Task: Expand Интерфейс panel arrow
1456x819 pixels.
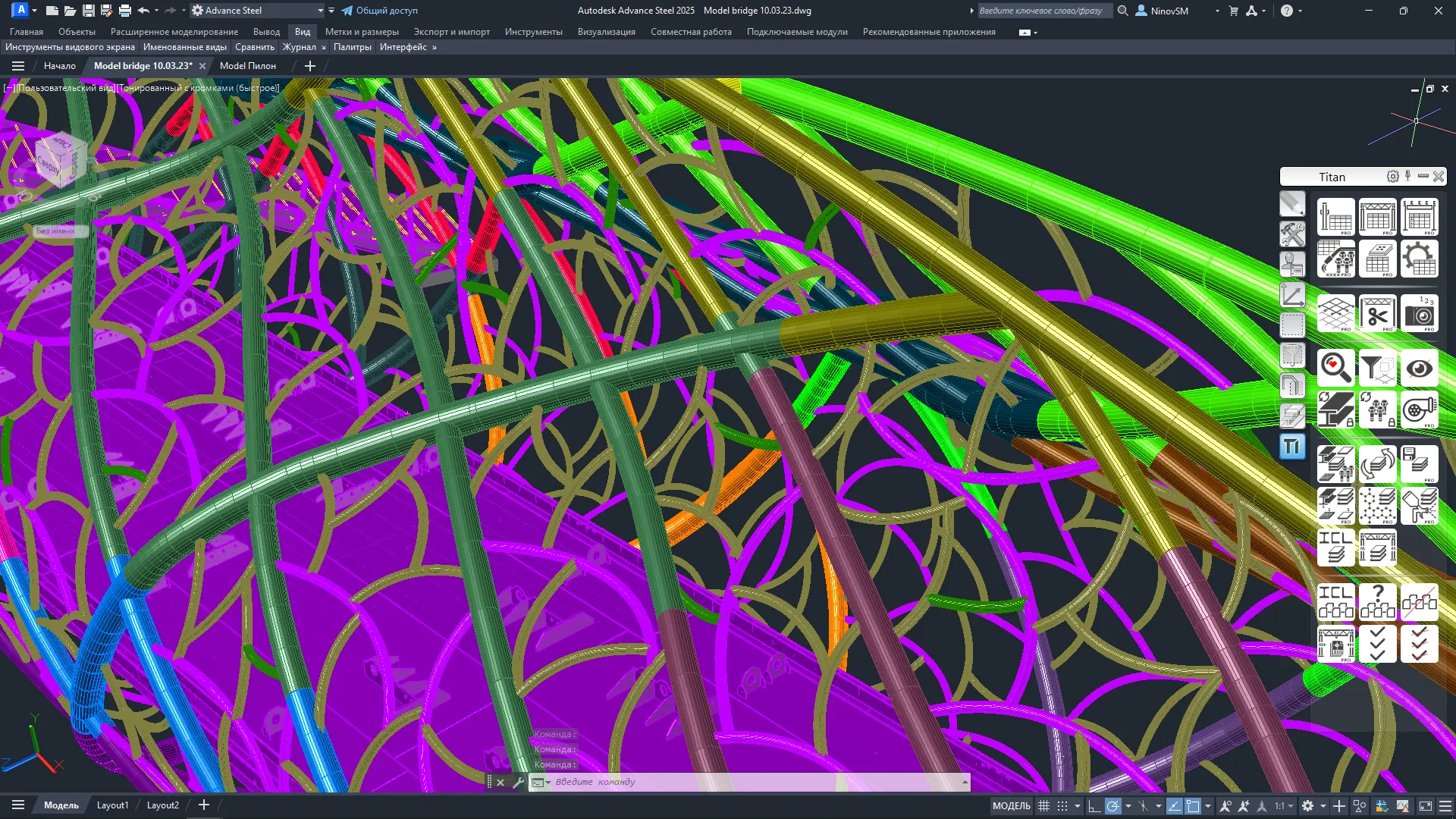Action: tap(435, 47)
